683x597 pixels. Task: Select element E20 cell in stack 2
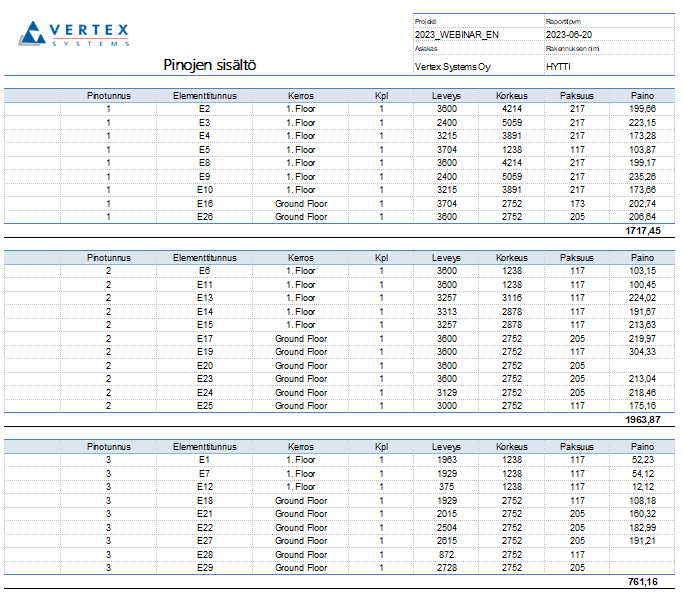click(x=205, y=365)
